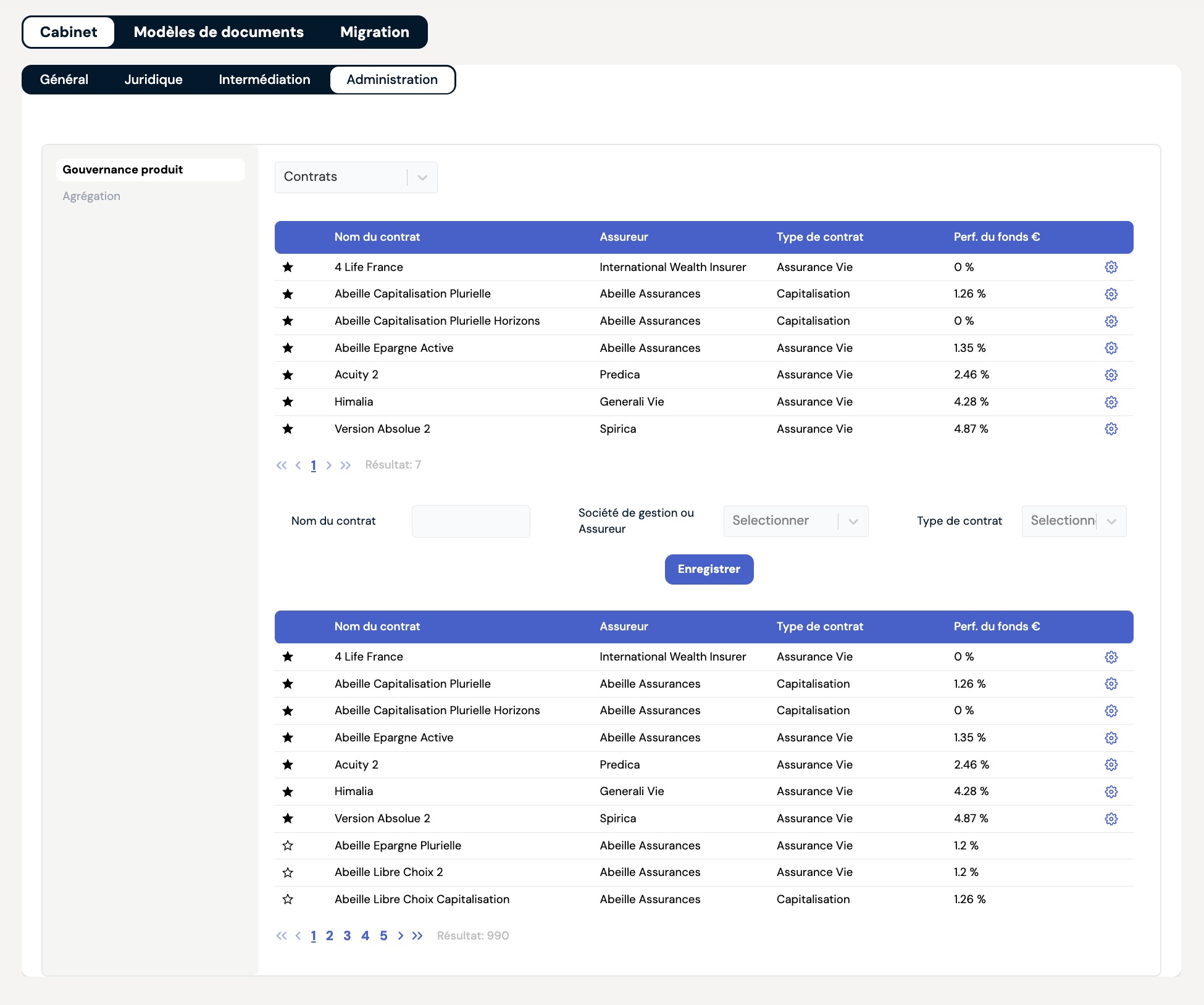The image size is (1204, 1005).
Task: Click the Enregistrer button
Action: tap(709, 569)
